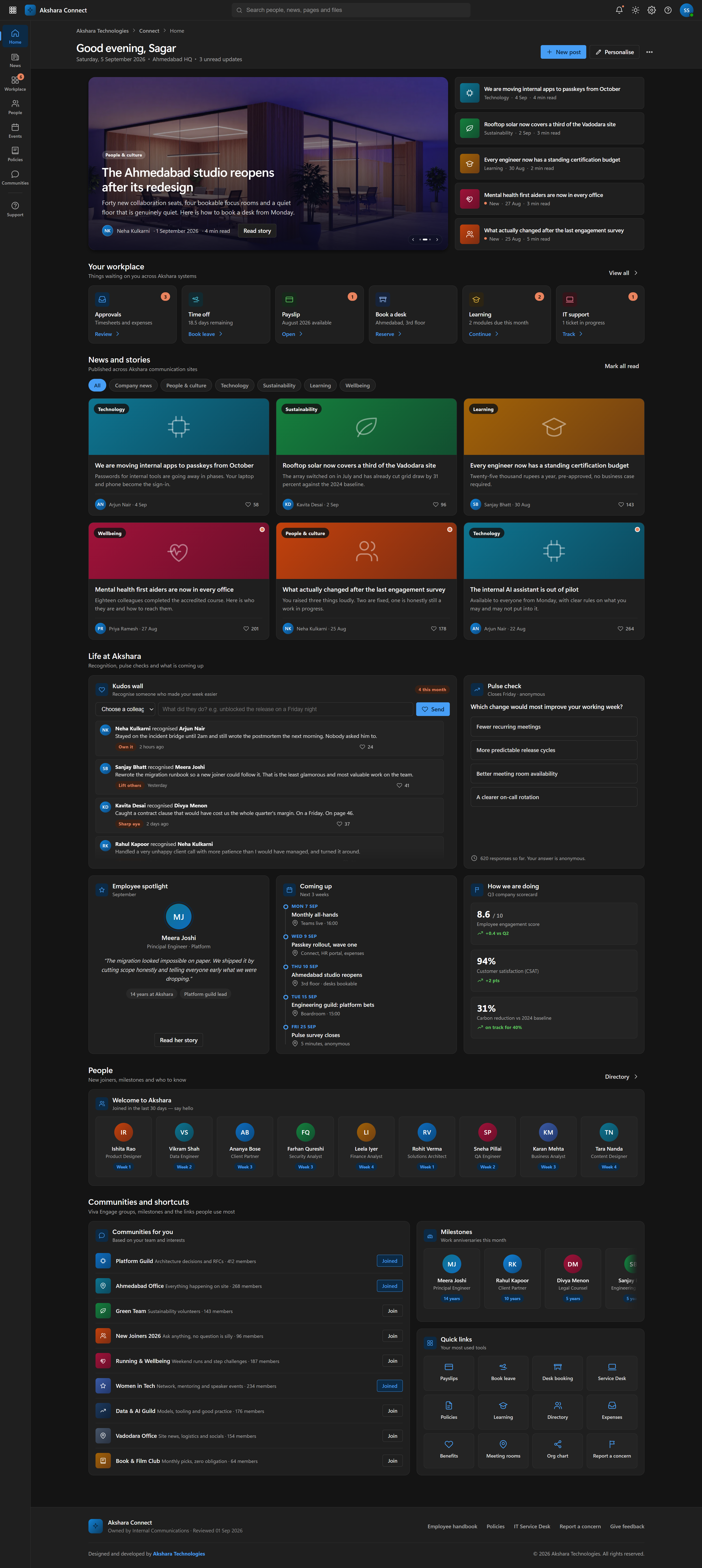Image resolution: width=702 pixels, height=1568 pixels.
Task: Click the kudos message input
Action: click(x=286, y=709)
